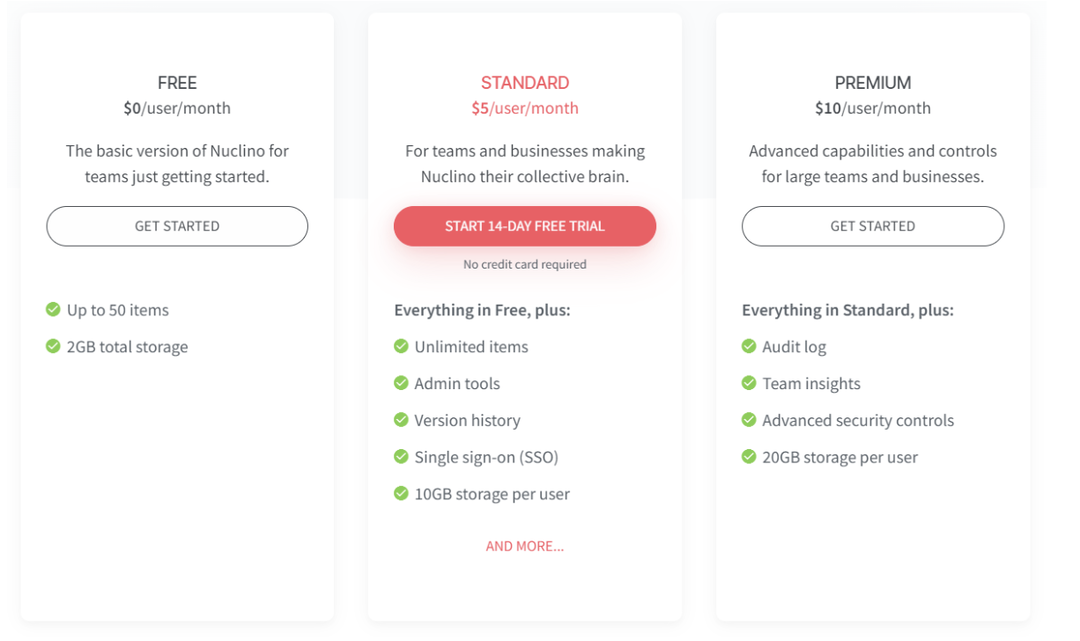Screen dimensions: 1080x641
Task: Click Get Started under the Free plan
Action: point(177,226)
